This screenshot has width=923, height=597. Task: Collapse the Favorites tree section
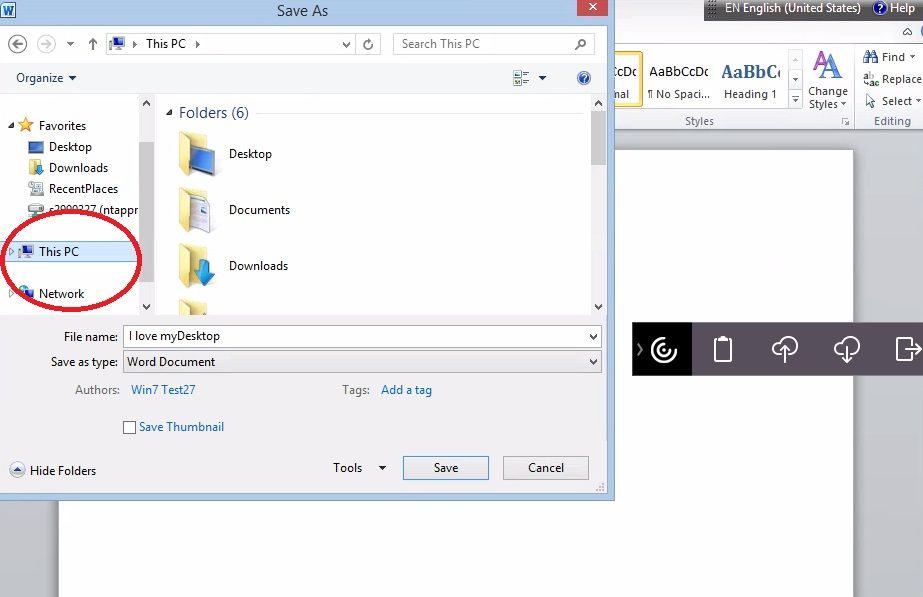click(x=12, y=126)
